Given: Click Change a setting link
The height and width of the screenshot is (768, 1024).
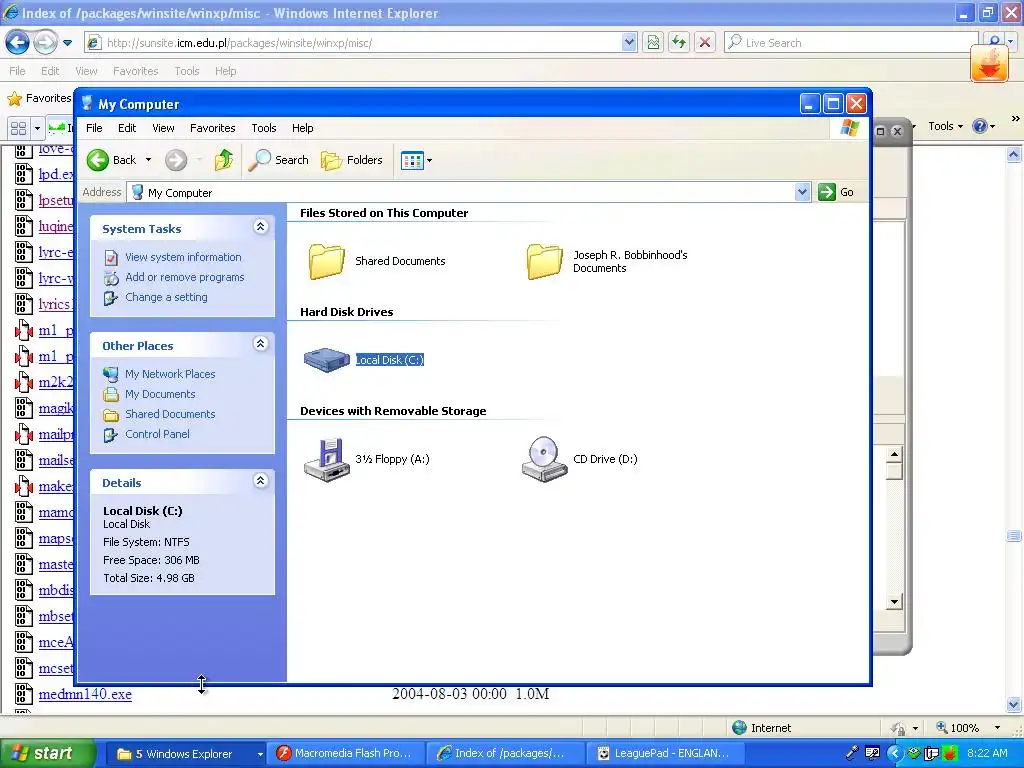Looking at the screenshot, I should point(166,297).
